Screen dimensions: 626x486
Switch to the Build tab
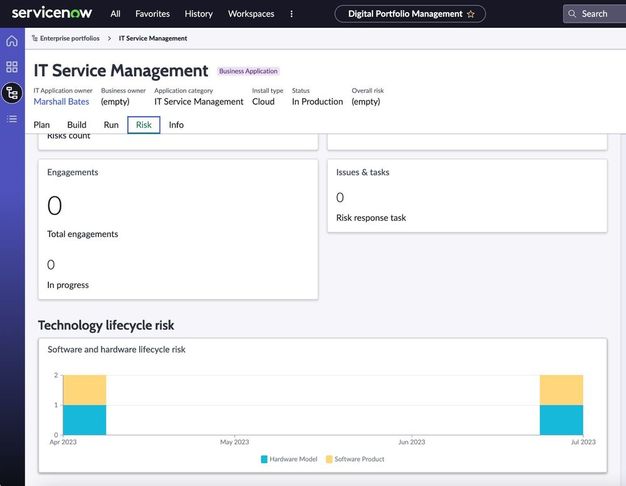tap(77, 125)
